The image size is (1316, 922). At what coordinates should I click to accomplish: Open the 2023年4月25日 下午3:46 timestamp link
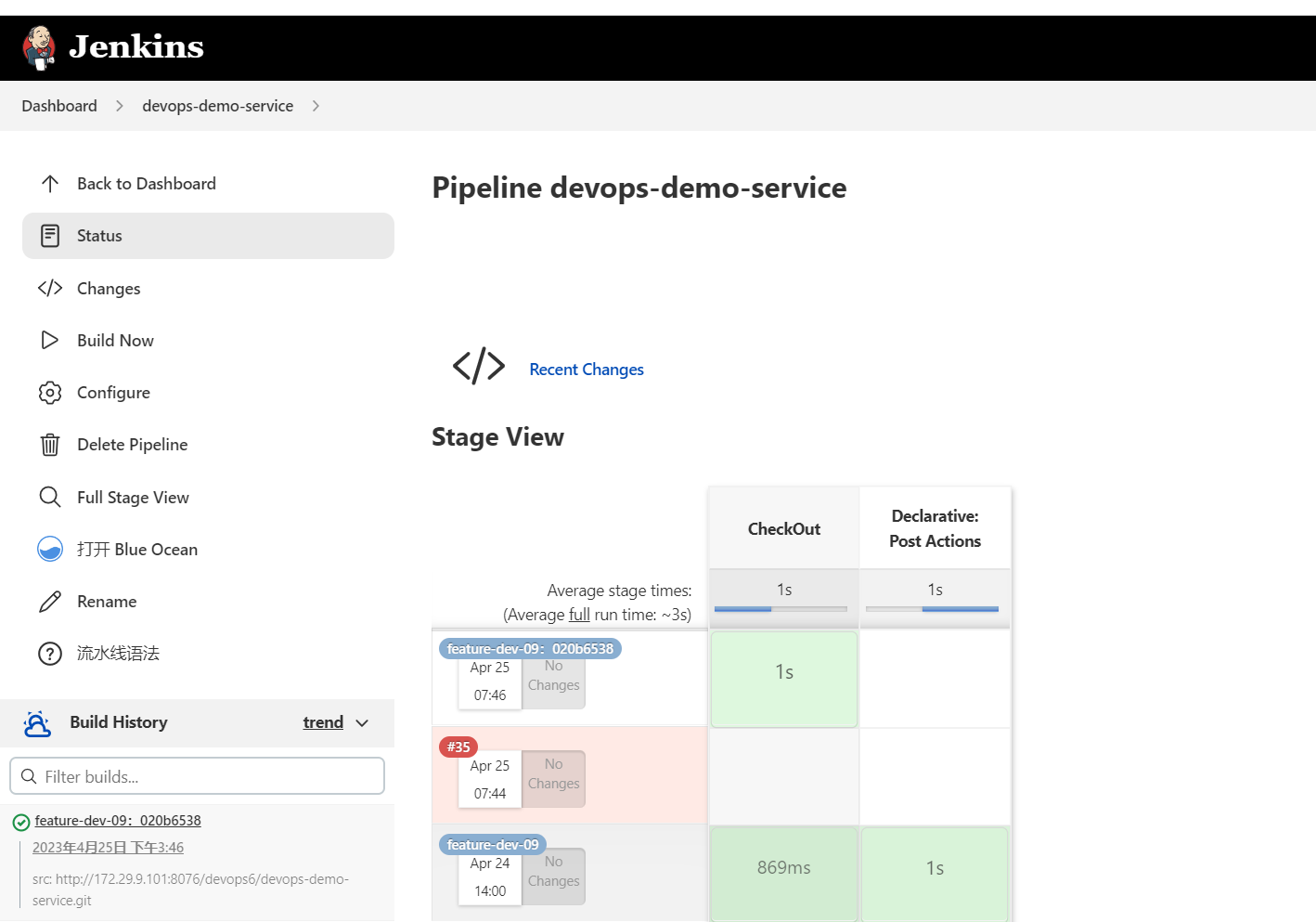click(108, 848)
